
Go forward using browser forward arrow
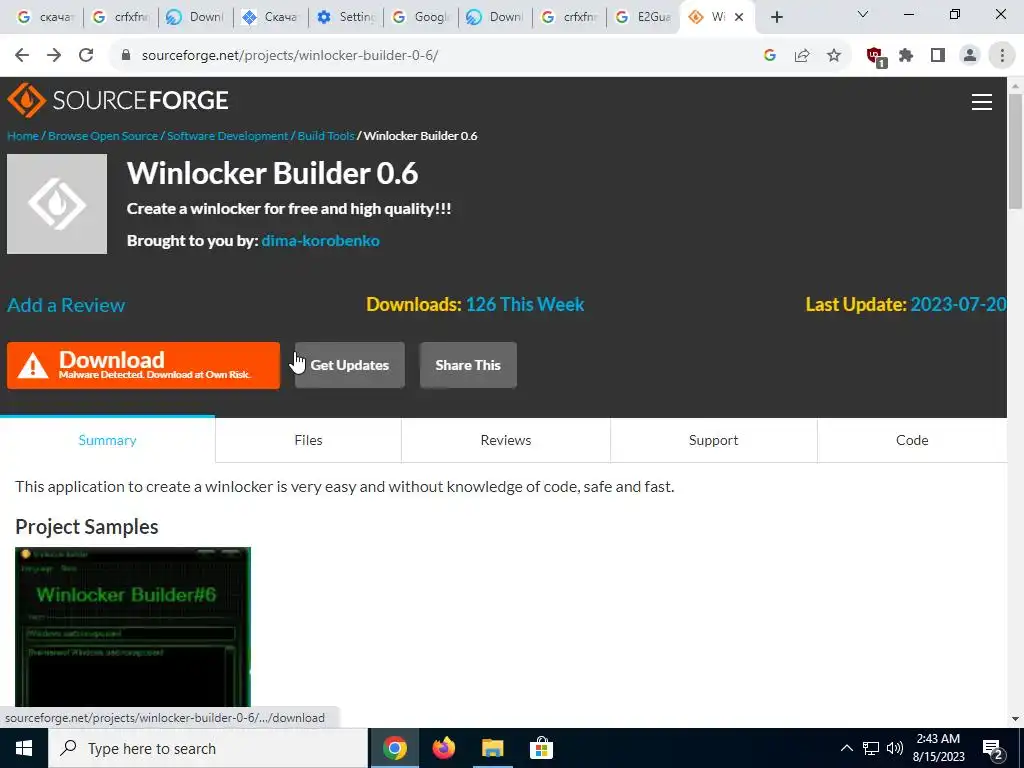pyautogui.click(x=54, y=56)
